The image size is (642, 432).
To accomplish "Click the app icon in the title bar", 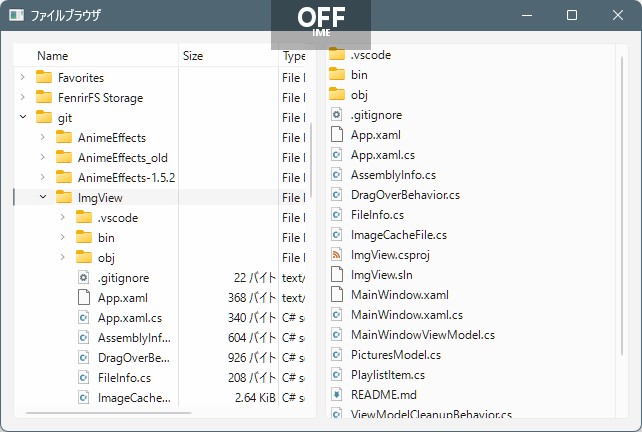I will pos(16,16).
